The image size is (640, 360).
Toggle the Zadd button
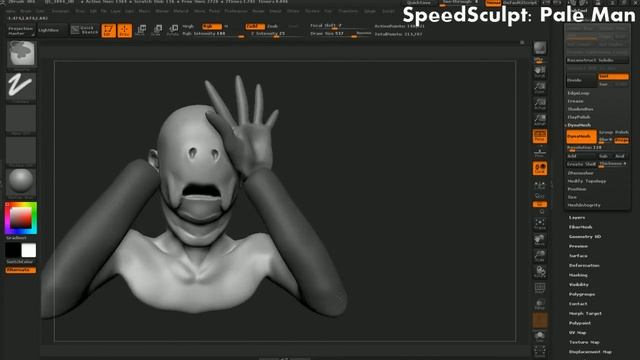(255, 26)
